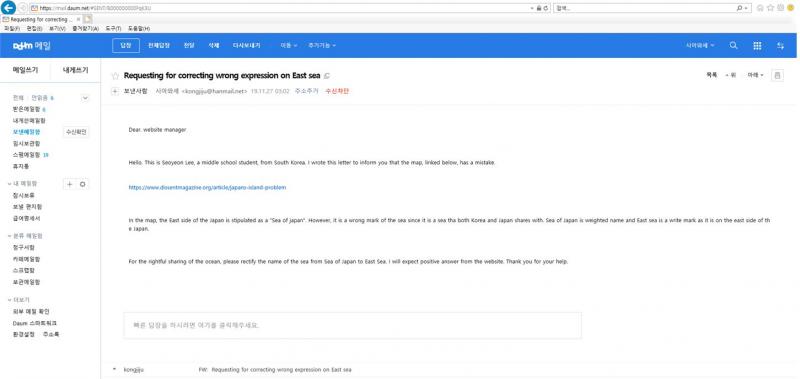This screenshot has height=379, width=800.
Task: Open the 이동 dropdown in the toolbar
Action: (289, 45)
